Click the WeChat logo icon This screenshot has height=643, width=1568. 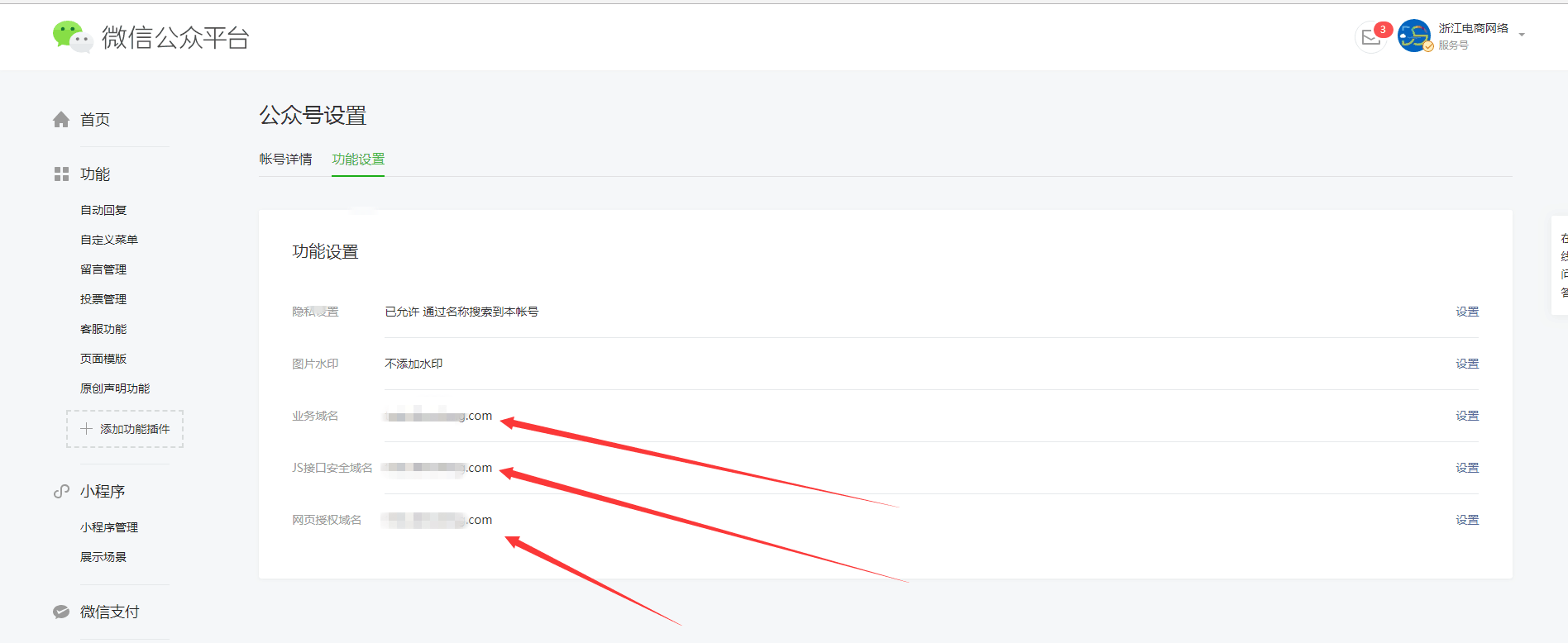click(x=72, y=36)
